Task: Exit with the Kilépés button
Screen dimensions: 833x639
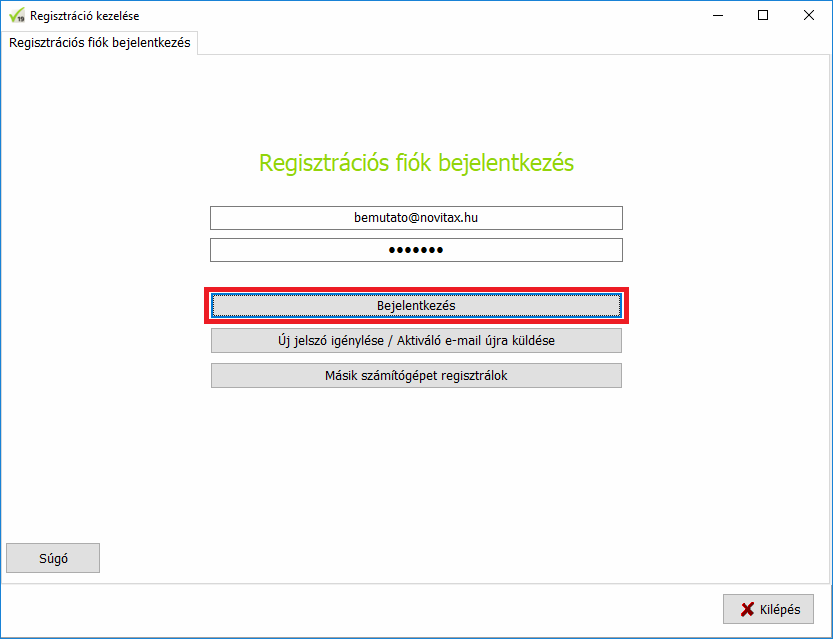Action: [768, 609]
